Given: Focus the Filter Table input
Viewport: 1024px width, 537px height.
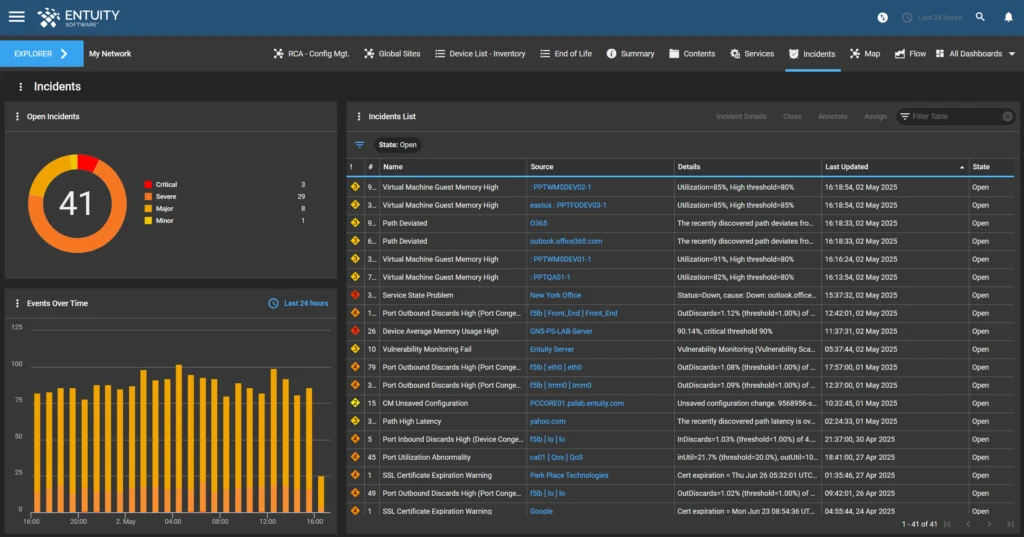Looking at the screenshot, I should click(x=955, y=116).
